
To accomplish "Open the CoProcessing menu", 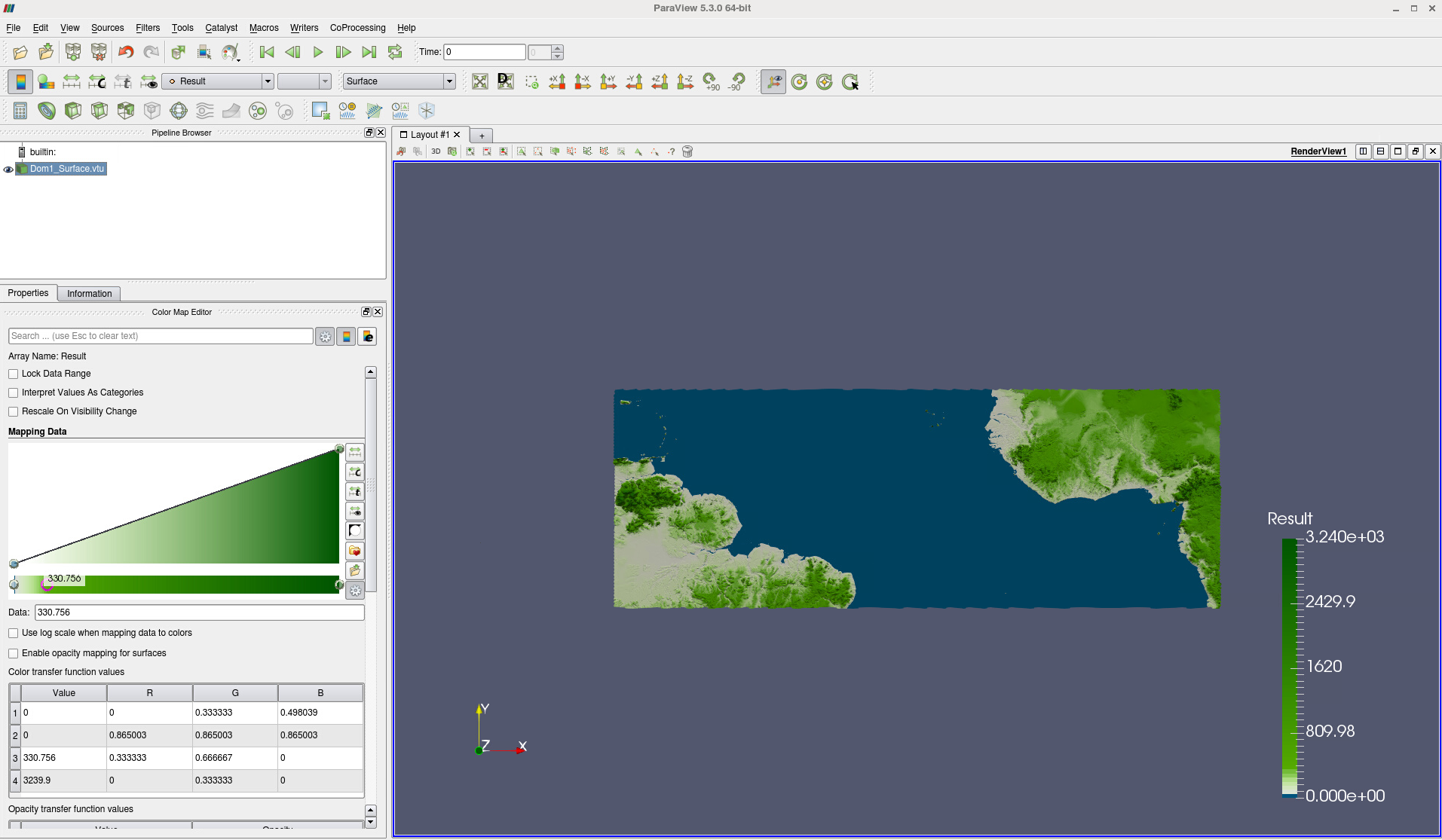I will point(357,28).
